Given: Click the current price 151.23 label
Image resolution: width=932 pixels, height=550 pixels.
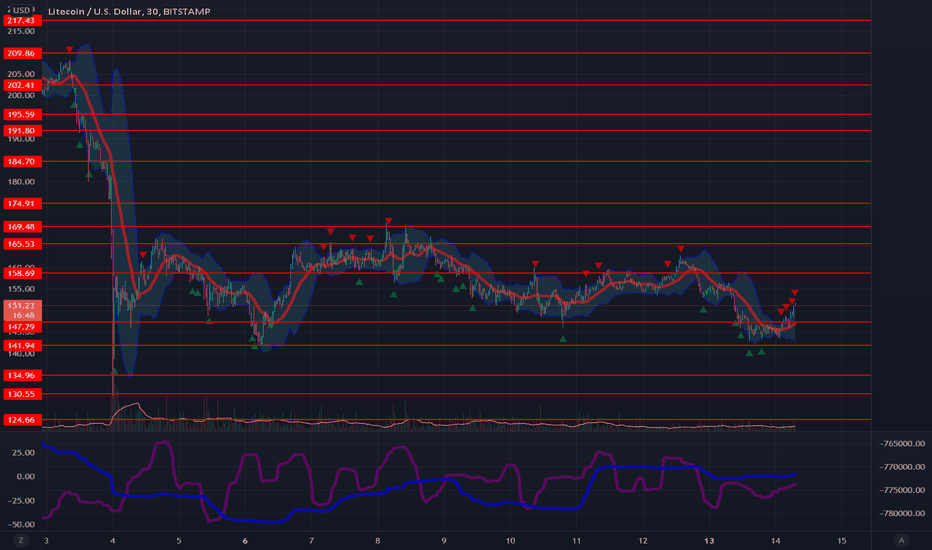Looking at the screenshot, I should pos(22,310).
